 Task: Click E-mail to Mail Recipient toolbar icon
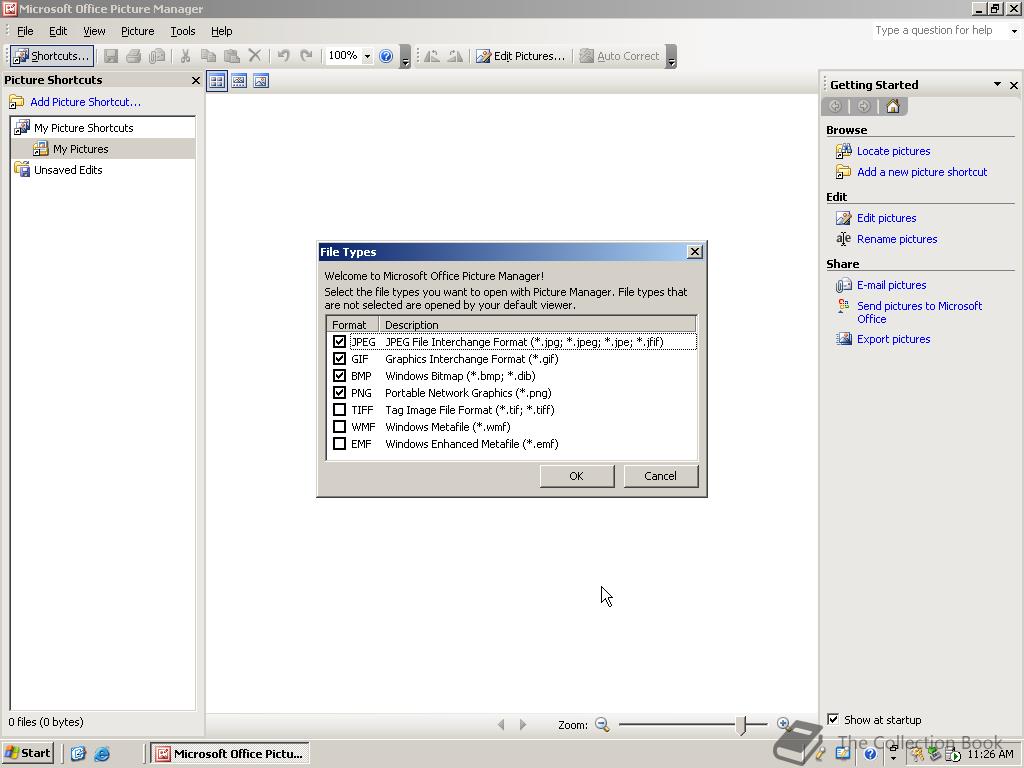point(157,56)
